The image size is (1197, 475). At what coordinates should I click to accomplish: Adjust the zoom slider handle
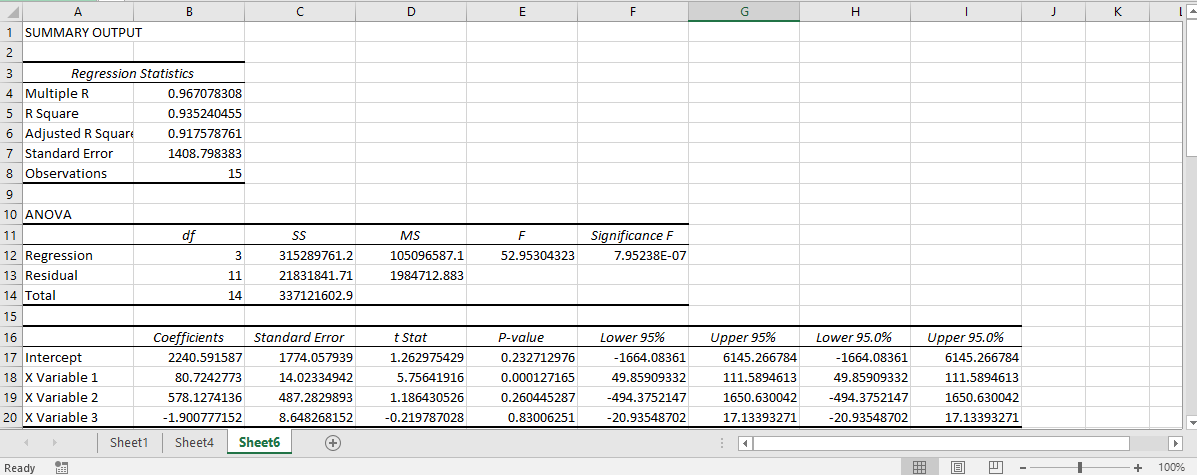point(1079,467)
